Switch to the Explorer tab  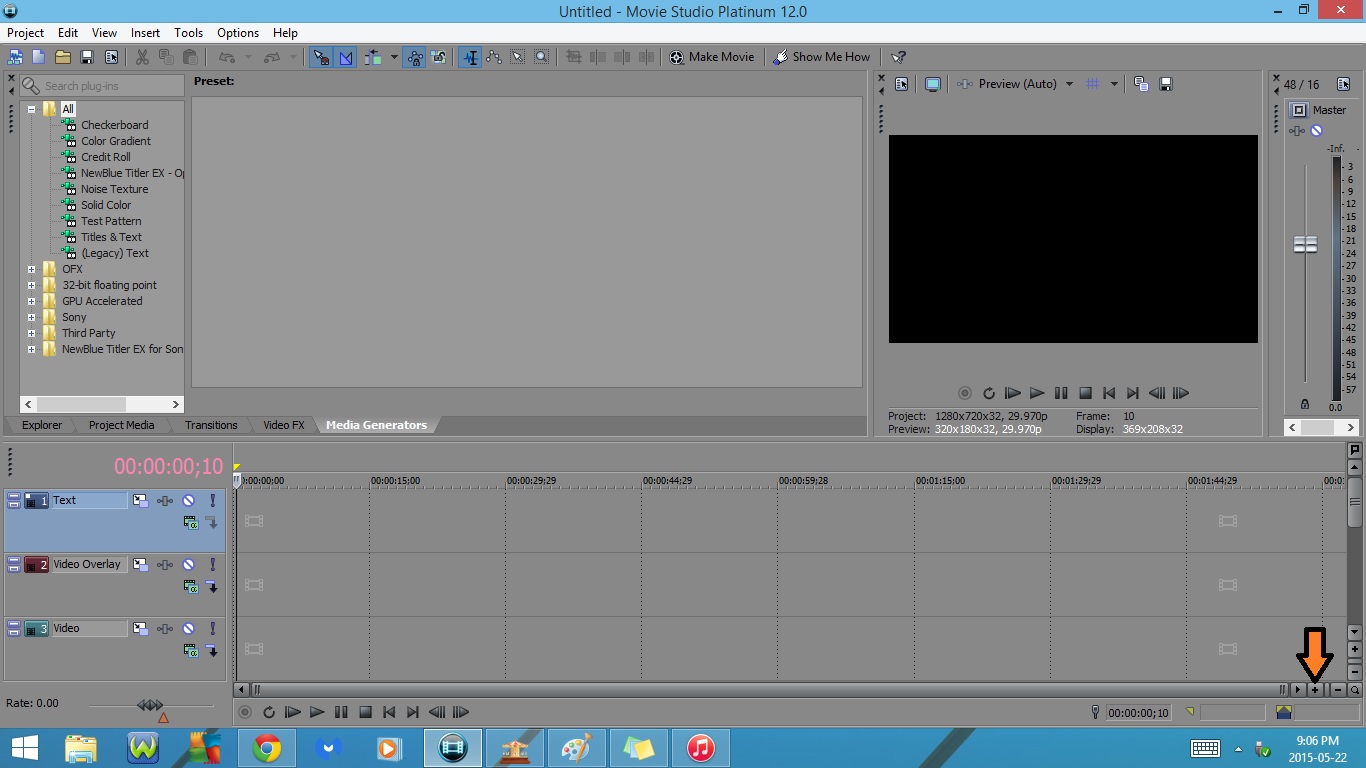coord(42,425)
